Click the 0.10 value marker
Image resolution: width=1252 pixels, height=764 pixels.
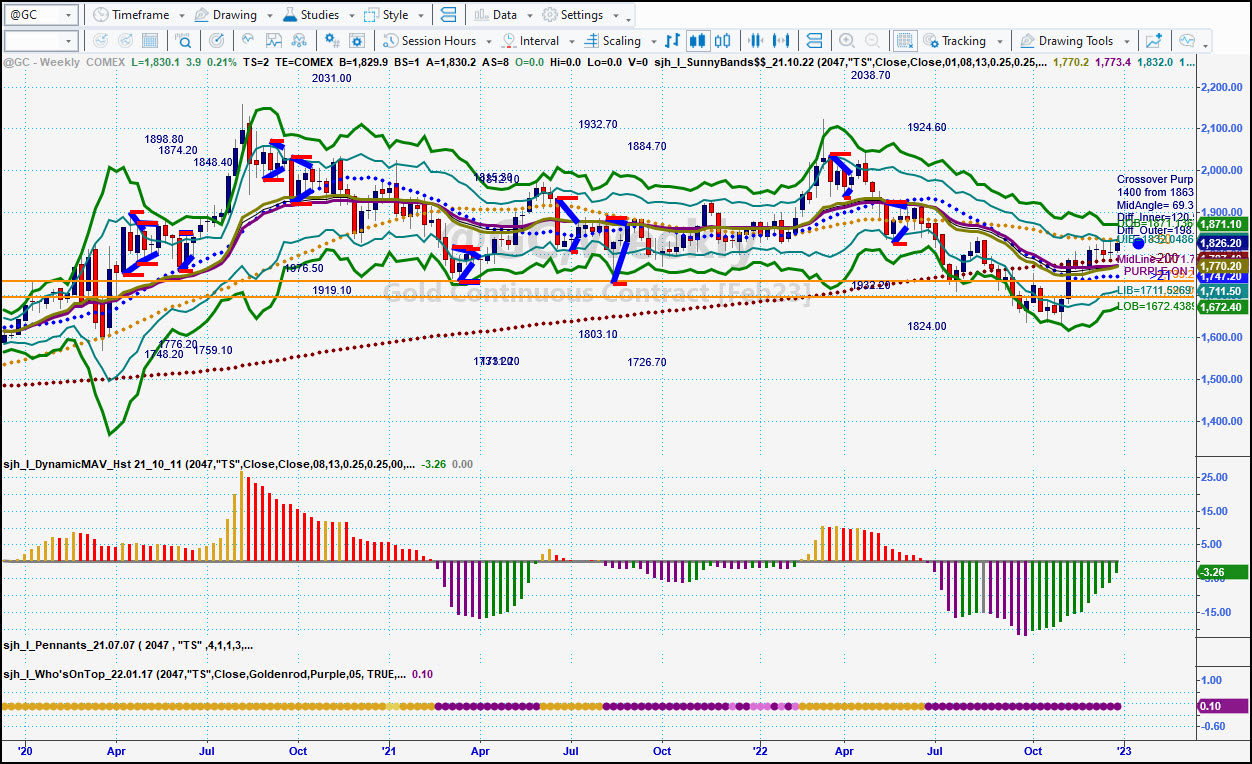1222,706
